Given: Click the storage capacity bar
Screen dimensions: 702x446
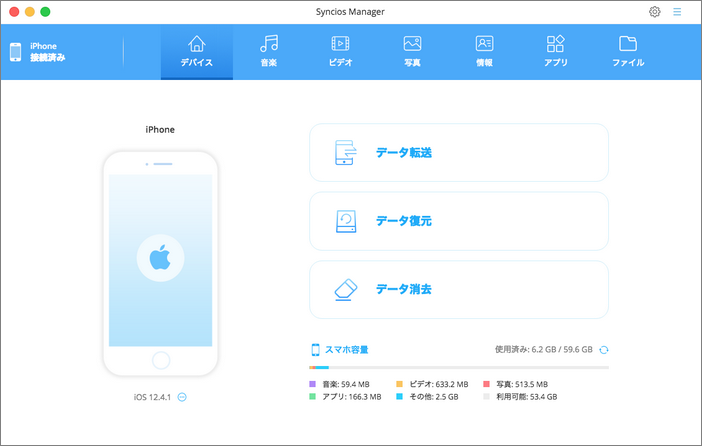Looking at the screenshot, I should tap(459, 368).
